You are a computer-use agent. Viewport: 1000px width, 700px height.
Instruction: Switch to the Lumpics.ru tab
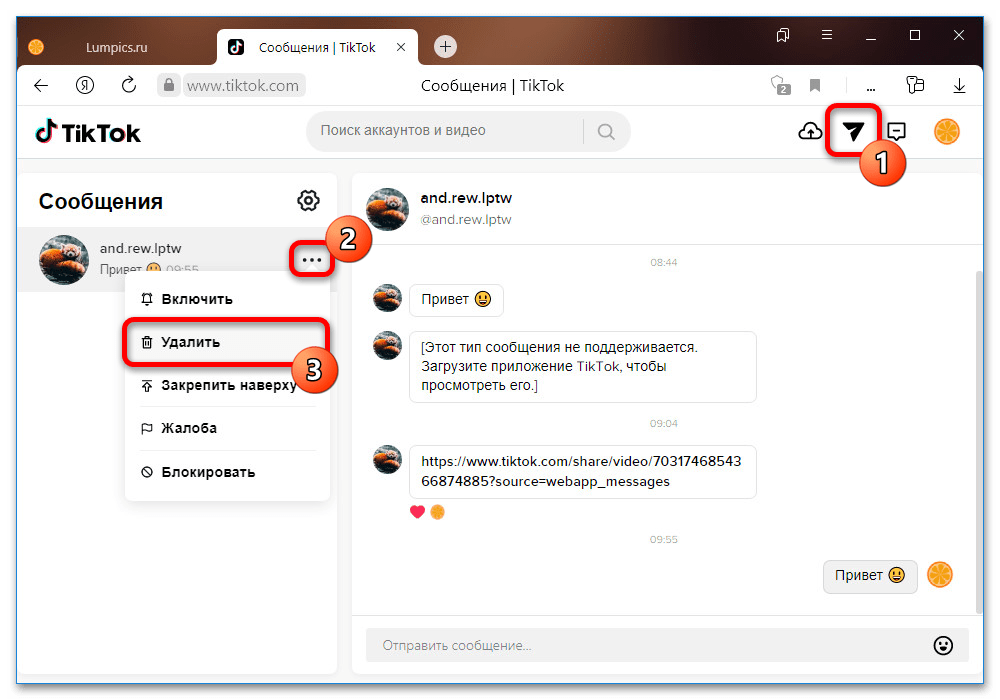116,47
